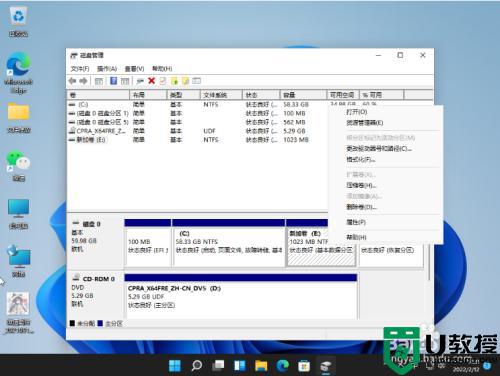Open the Recycle Bin on the desktop
Screen dimensions: 500x376
click(19, 22)
